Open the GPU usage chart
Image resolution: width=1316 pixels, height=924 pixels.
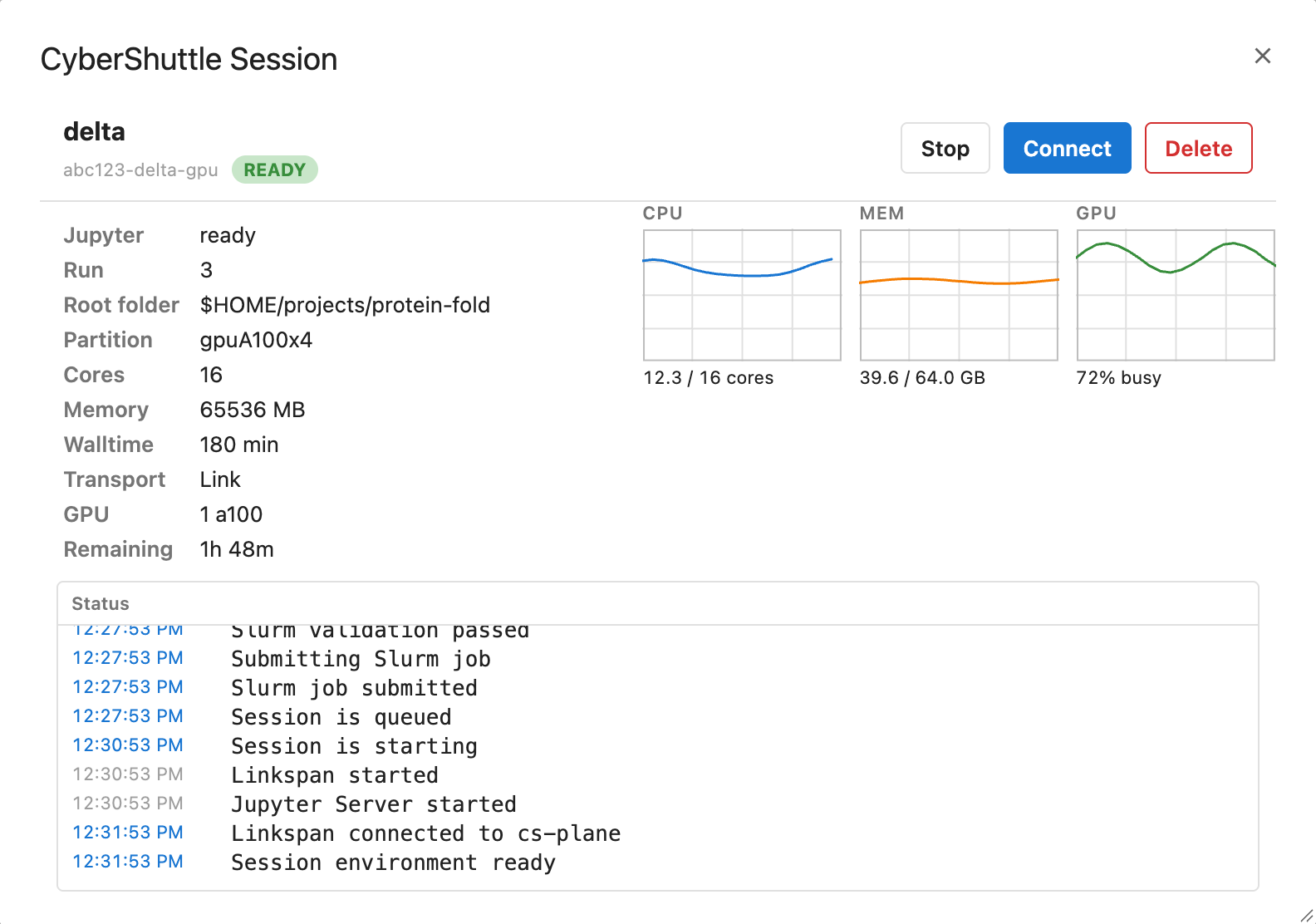[x=1176, y=295]
